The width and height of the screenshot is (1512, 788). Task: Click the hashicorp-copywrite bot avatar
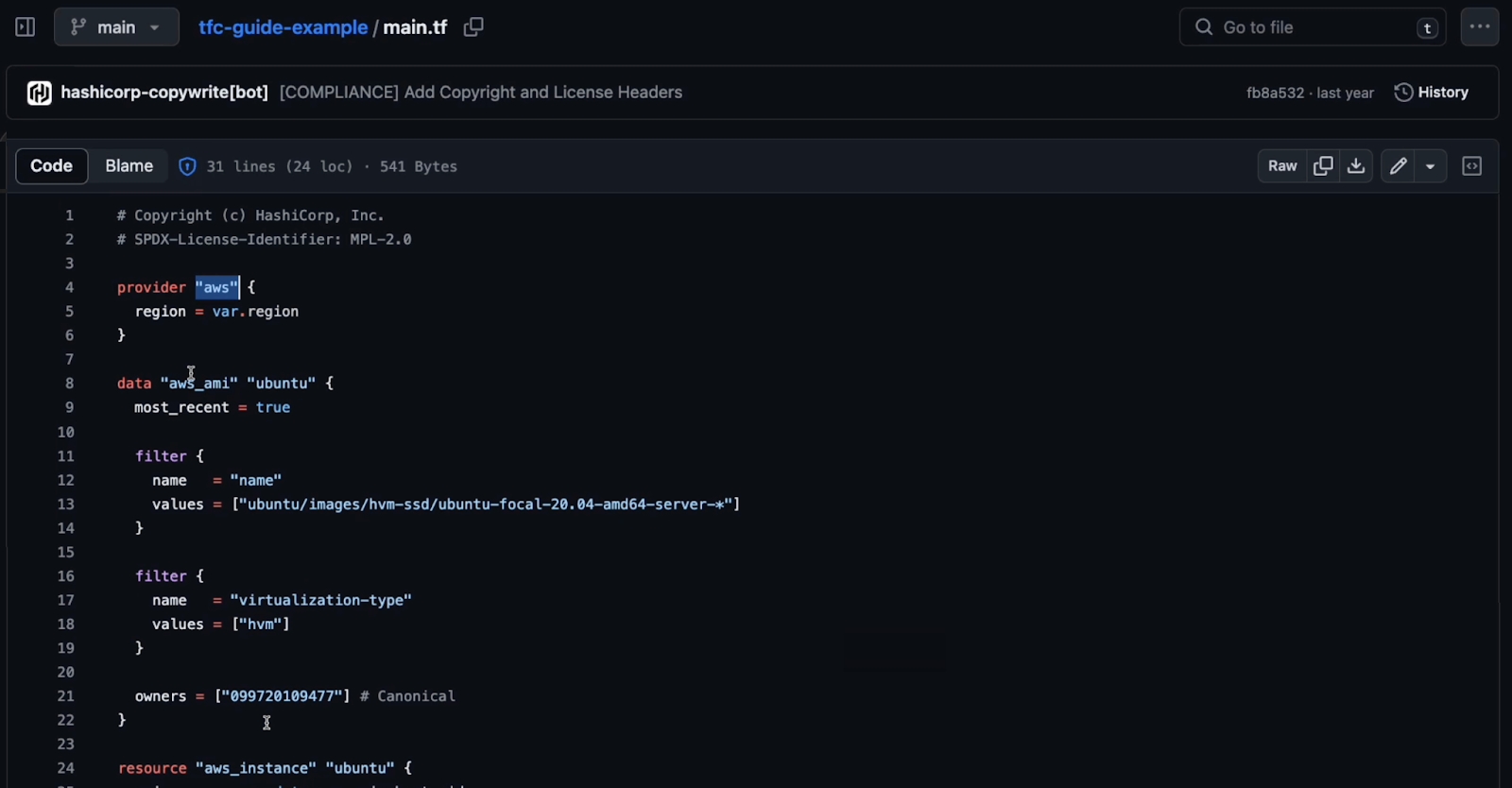point(39,93)
